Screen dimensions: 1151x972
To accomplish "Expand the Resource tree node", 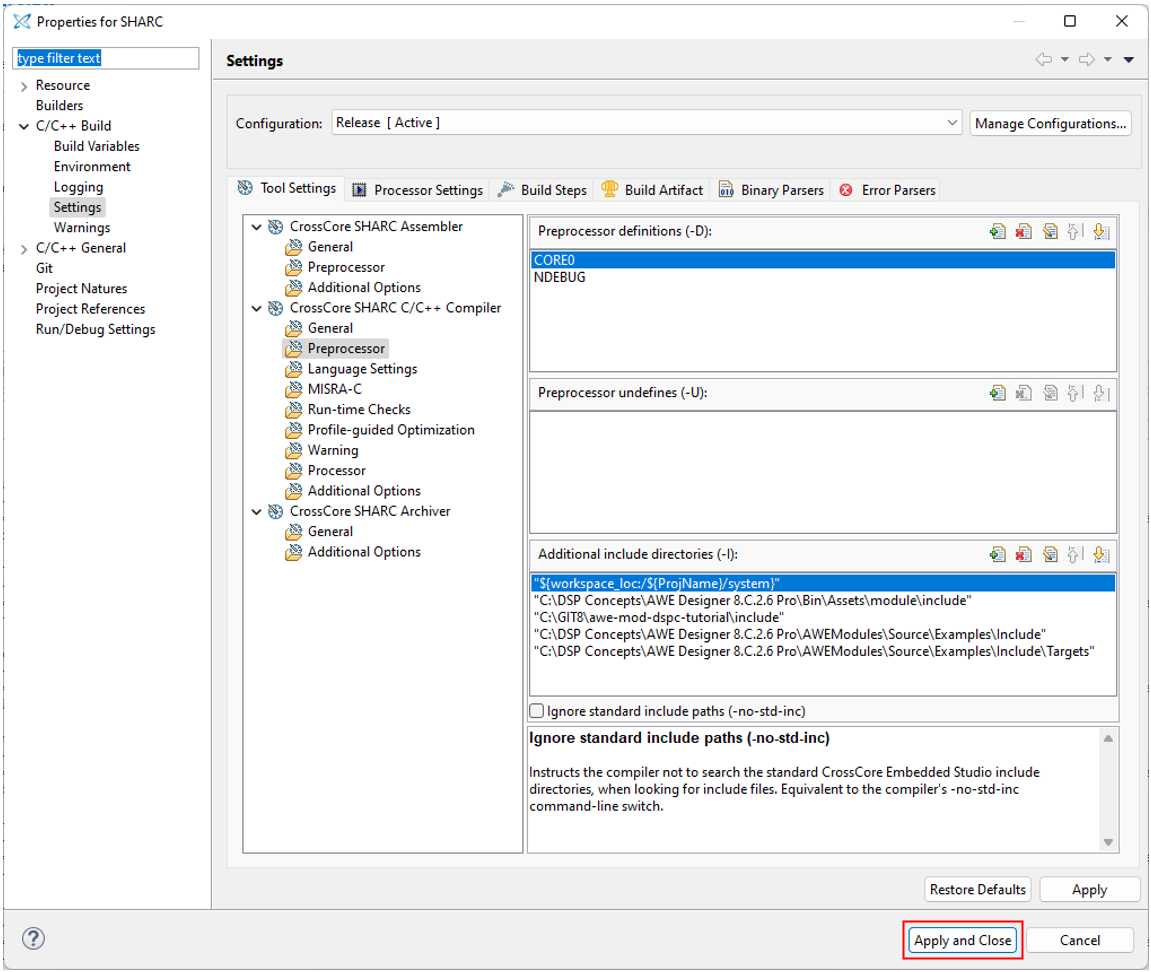I will pos(24,86).
